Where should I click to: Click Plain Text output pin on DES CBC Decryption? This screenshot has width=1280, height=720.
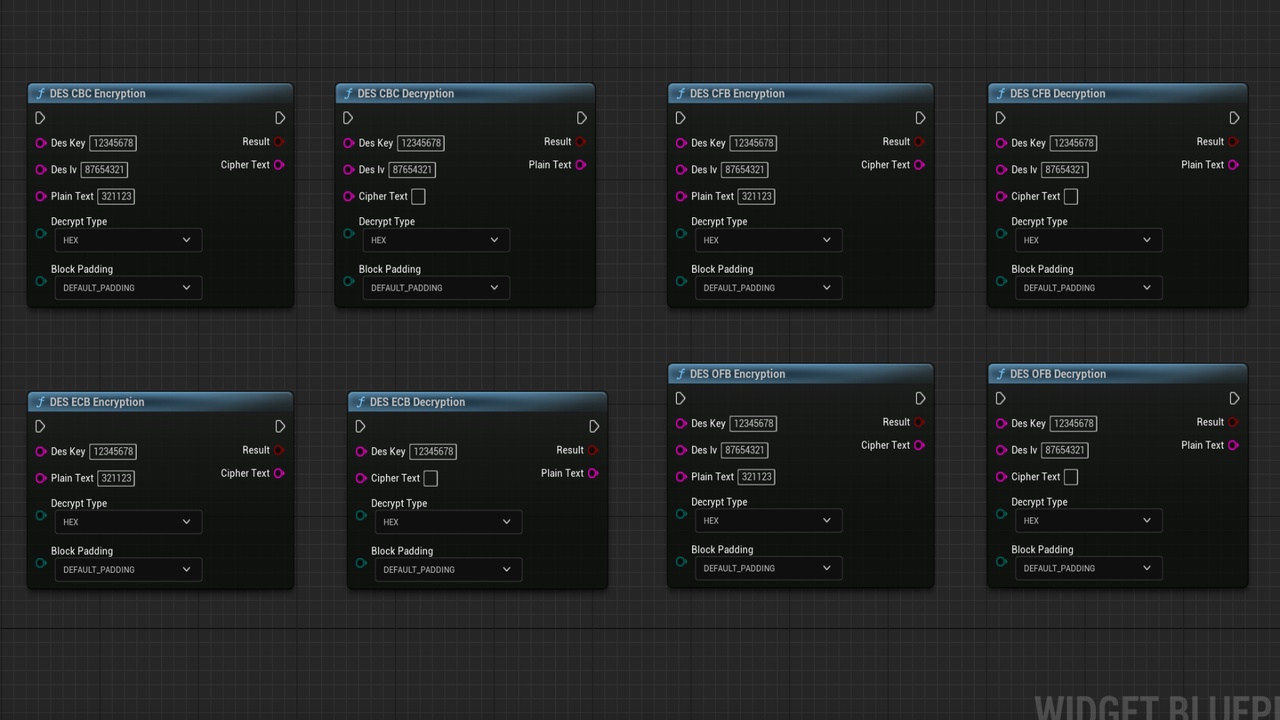(581, 165)
